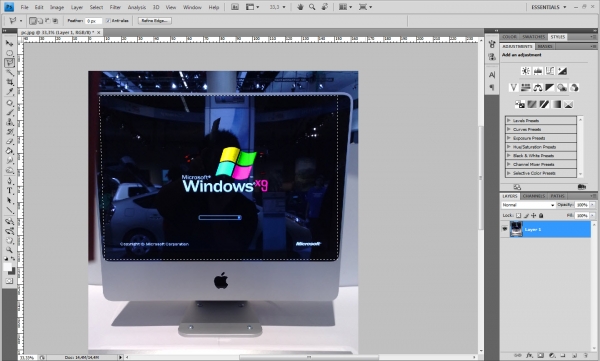
Task: Switch to the Masks tab
Action: [x=545, y=46]
